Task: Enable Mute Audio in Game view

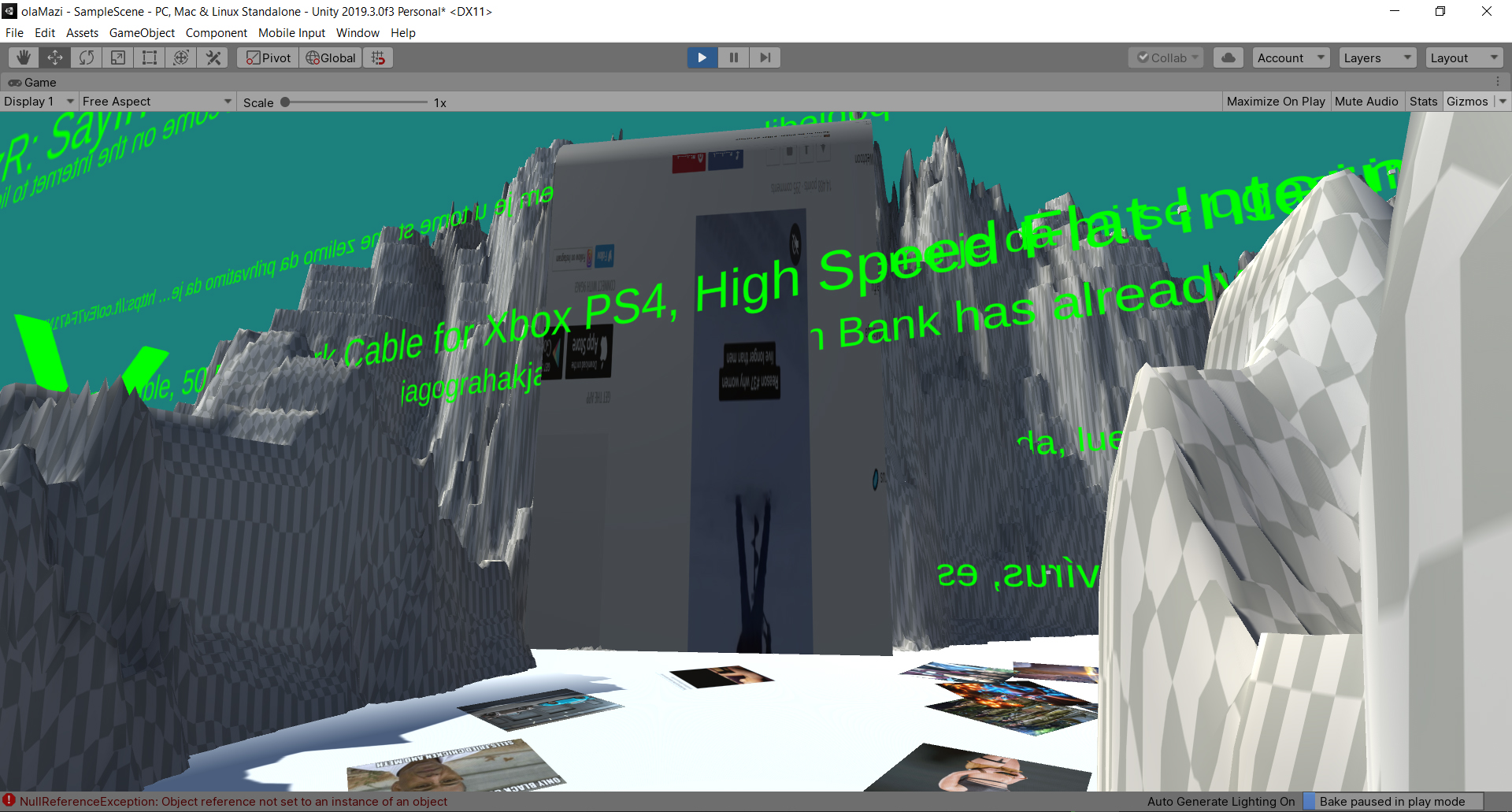Action: pyautogui.click(x=1366, y=102)
